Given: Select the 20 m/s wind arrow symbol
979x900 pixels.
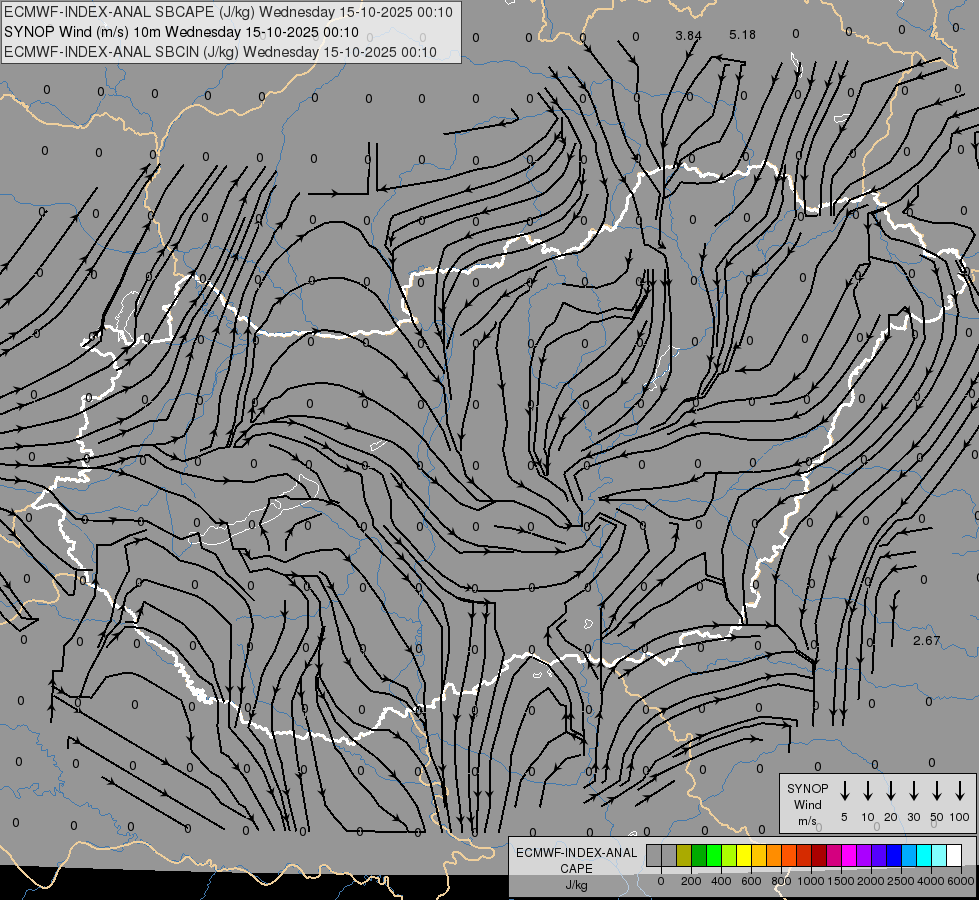Looking at the screenshot, I should click(x=890, y=791).
